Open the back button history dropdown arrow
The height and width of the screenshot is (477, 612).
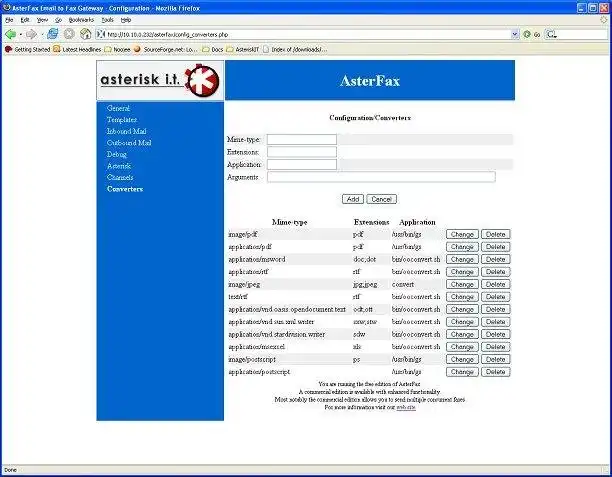(x=21, y=35)
